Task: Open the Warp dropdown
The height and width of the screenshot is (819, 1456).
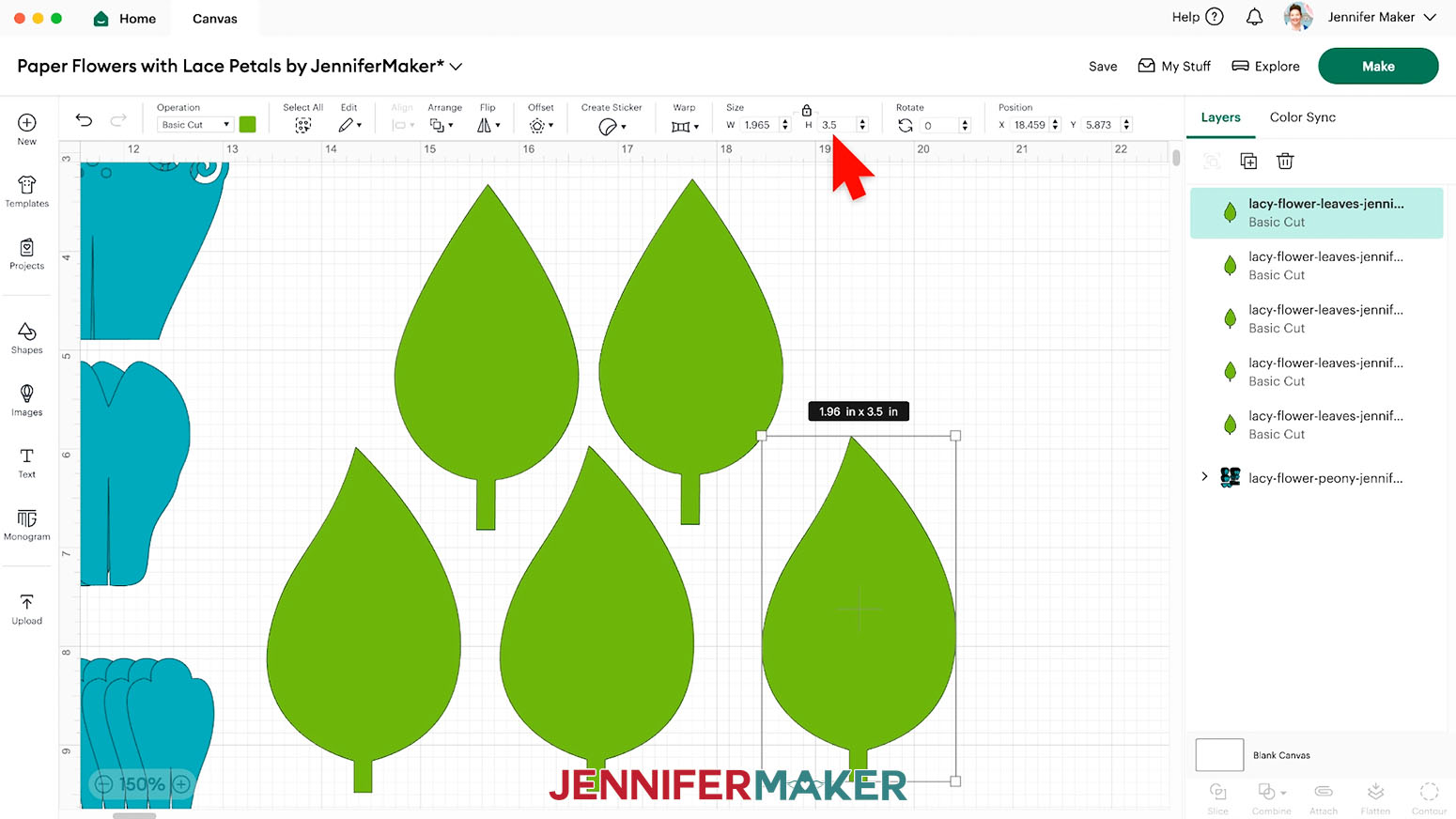Action: coord(685,126)
